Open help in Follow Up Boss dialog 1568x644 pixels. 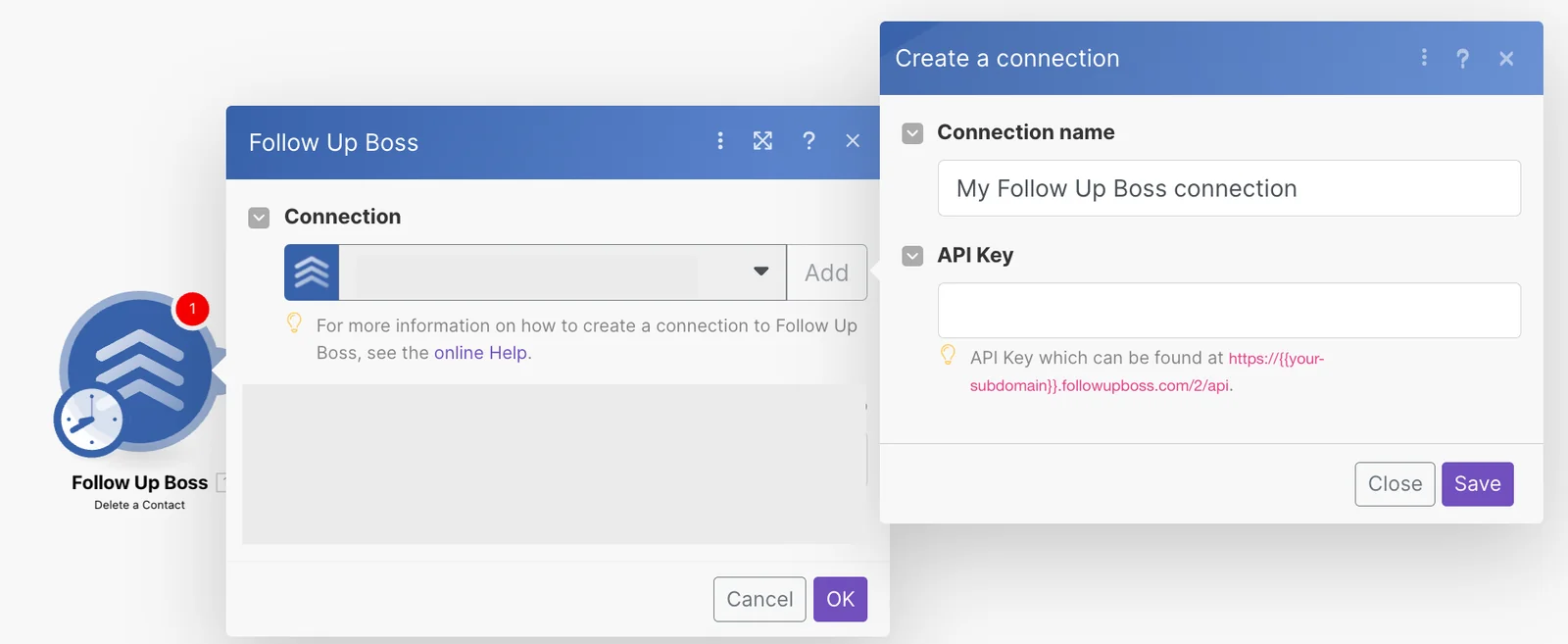coord(808,141)
